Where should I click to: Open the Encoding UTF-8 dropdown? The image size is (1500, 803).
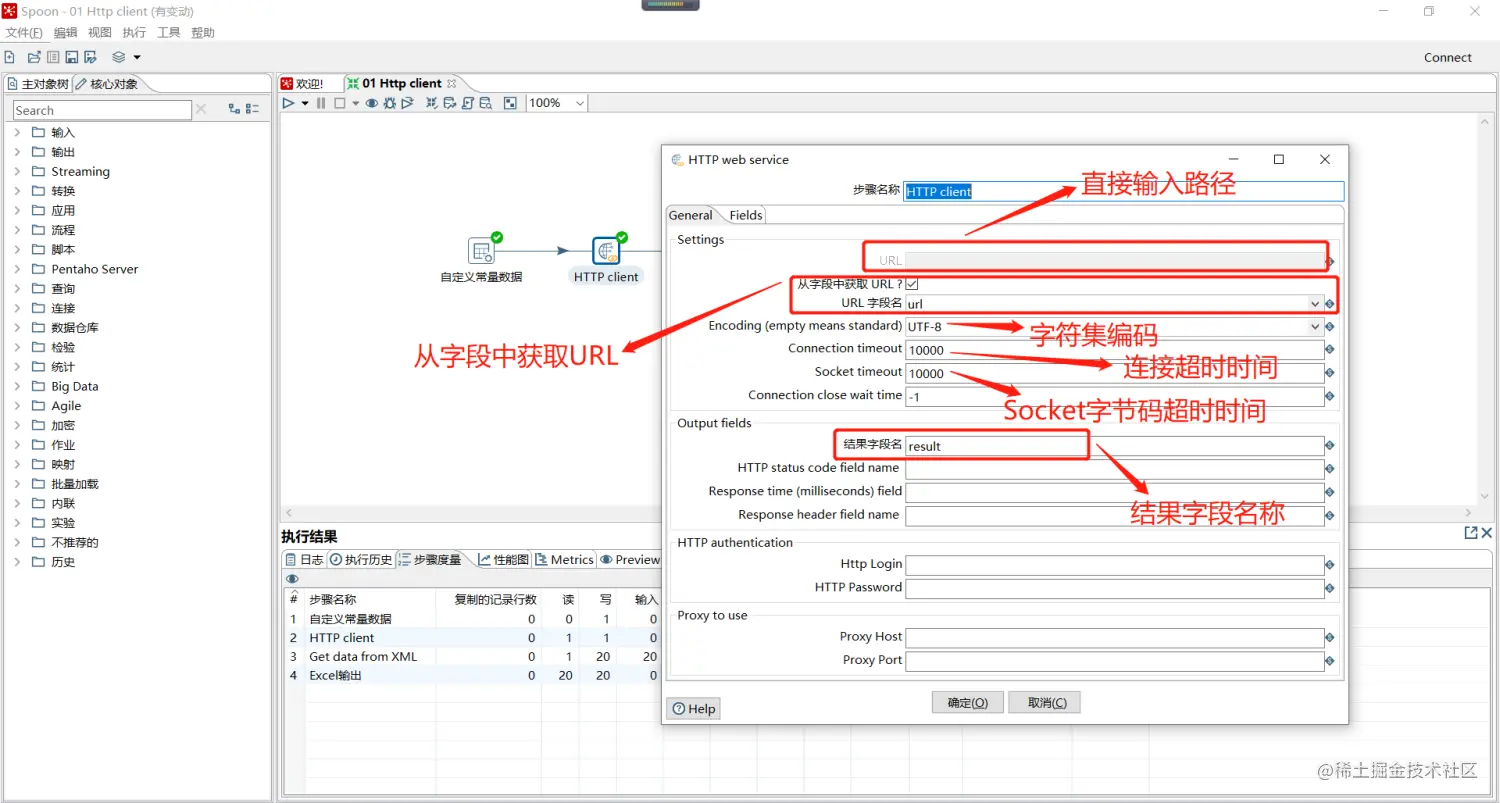click(x=1314, y=326)
